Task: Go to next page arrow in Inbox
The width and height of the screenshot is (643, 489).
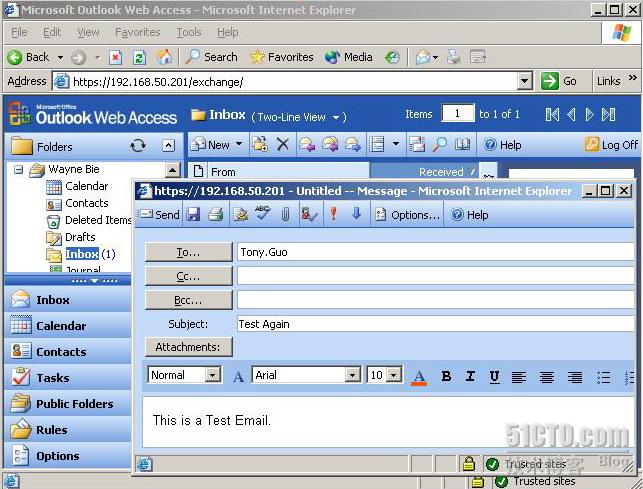Action: (589, 114)
